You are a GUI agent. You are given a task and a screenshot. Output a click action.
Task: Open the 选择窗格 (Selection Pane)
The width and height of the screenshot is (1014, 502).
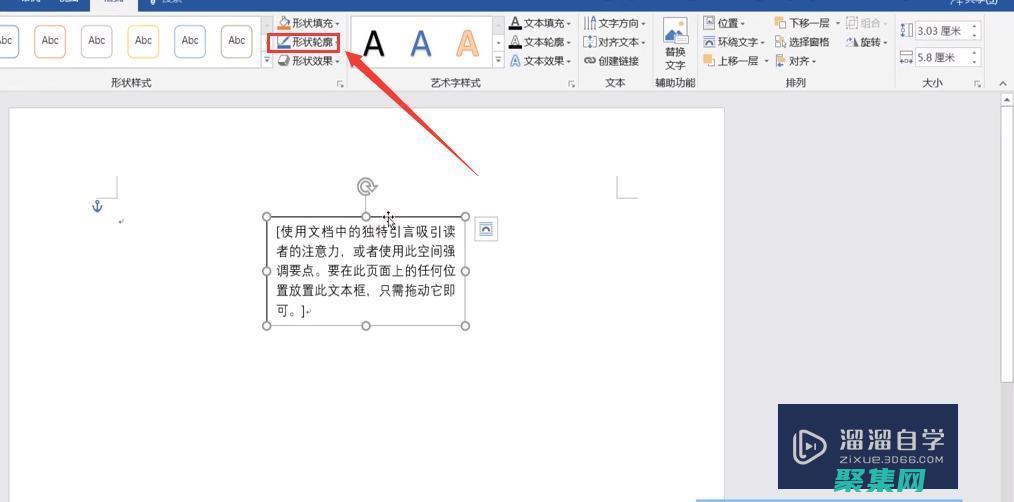pyautogui.click(x=802, y=42)
